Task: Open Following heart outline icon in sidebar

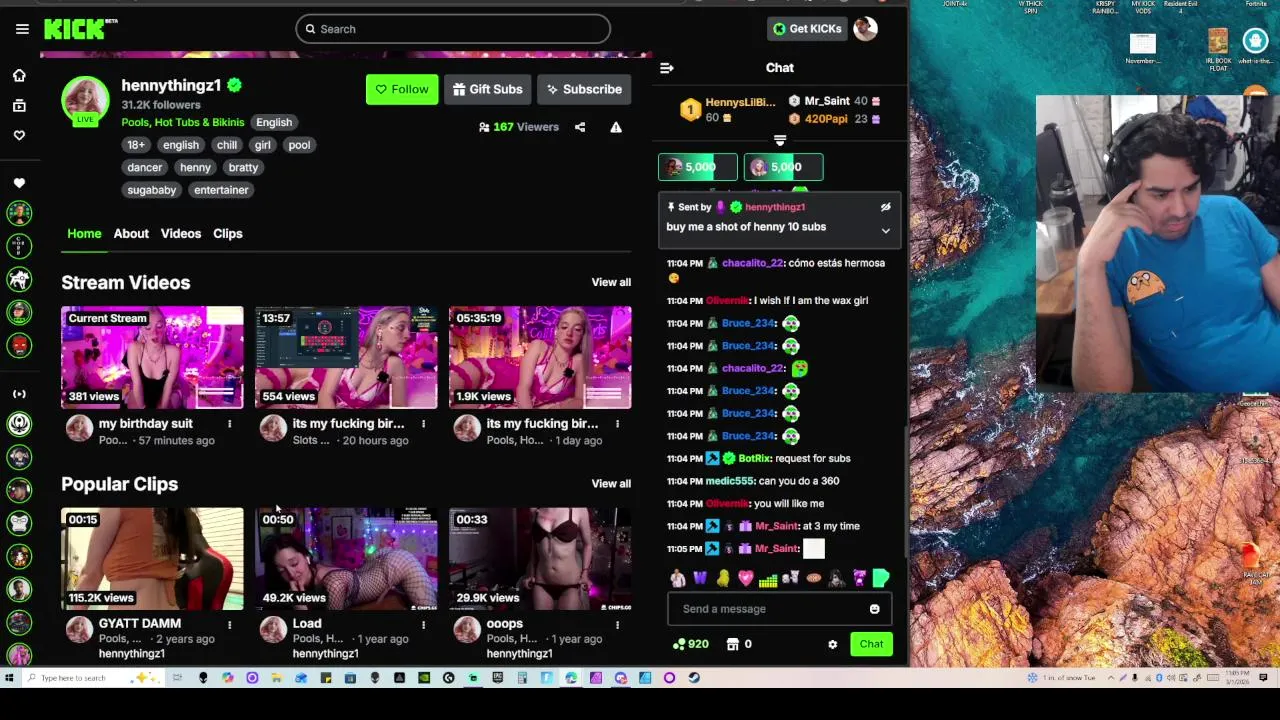Action: pyautogui.click(x=19, y=135)
